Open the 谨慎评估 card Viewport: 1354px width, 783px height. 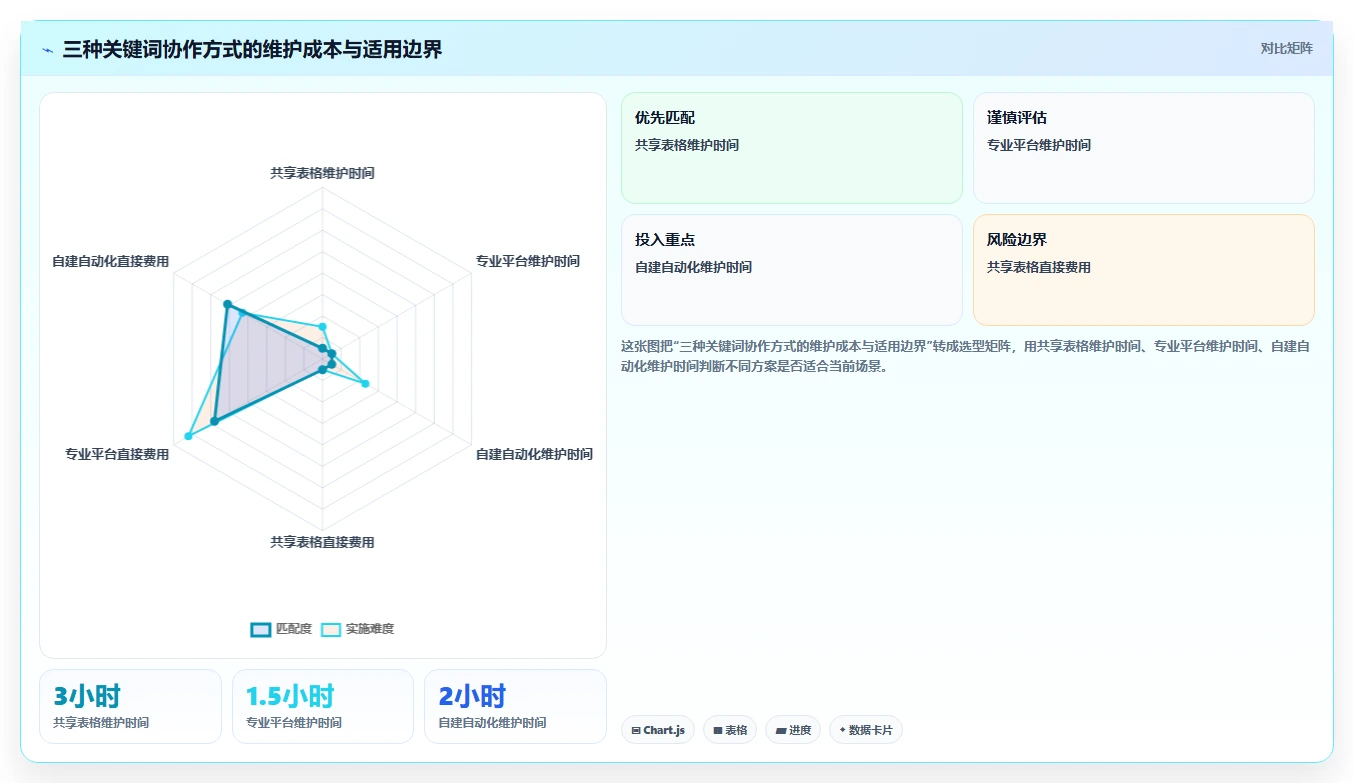point(1144,148)
